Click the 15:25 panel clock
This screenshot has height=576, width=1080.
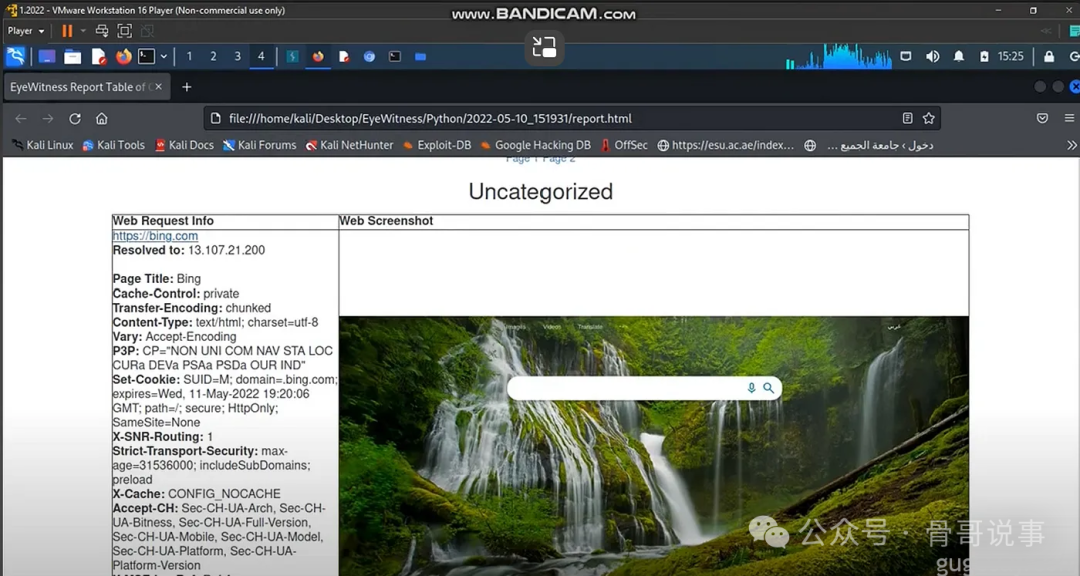(x=1010, y=56)
